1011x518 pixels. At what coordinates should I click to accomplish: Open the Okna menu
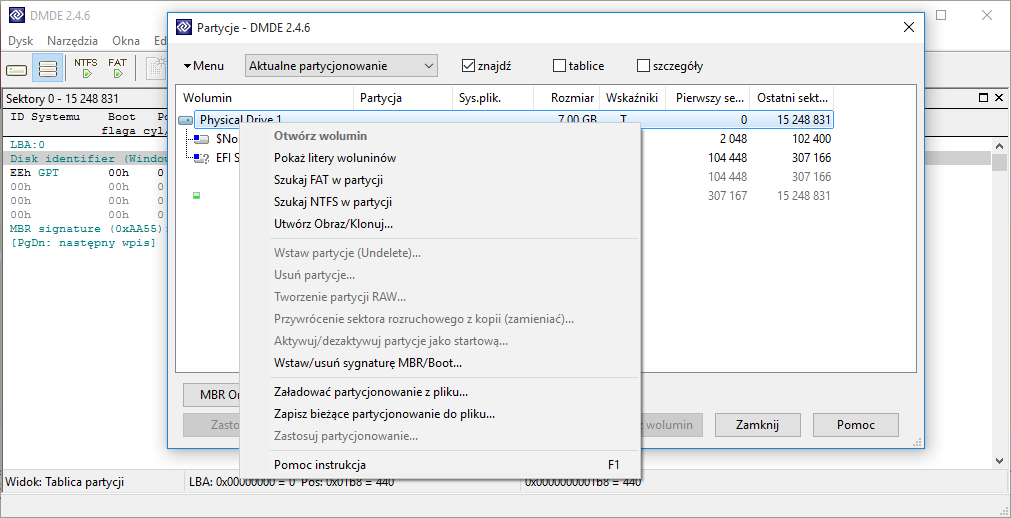pyautogui.click(x=126, y=41)
